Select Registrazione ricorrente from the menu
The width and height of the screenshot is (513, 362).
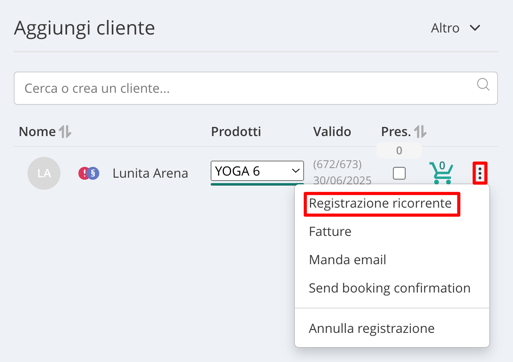coord(380,203)
